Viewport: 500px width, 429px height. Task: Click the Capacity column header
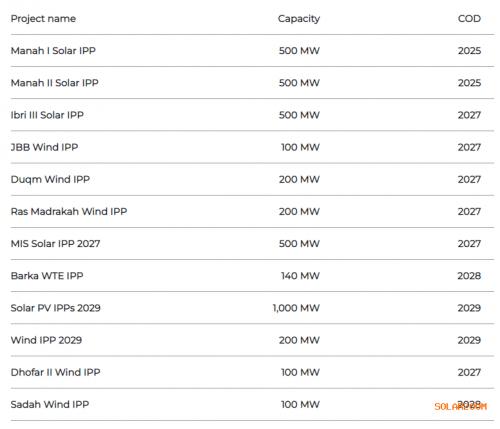pyautogui.click(x=299, y=19)
